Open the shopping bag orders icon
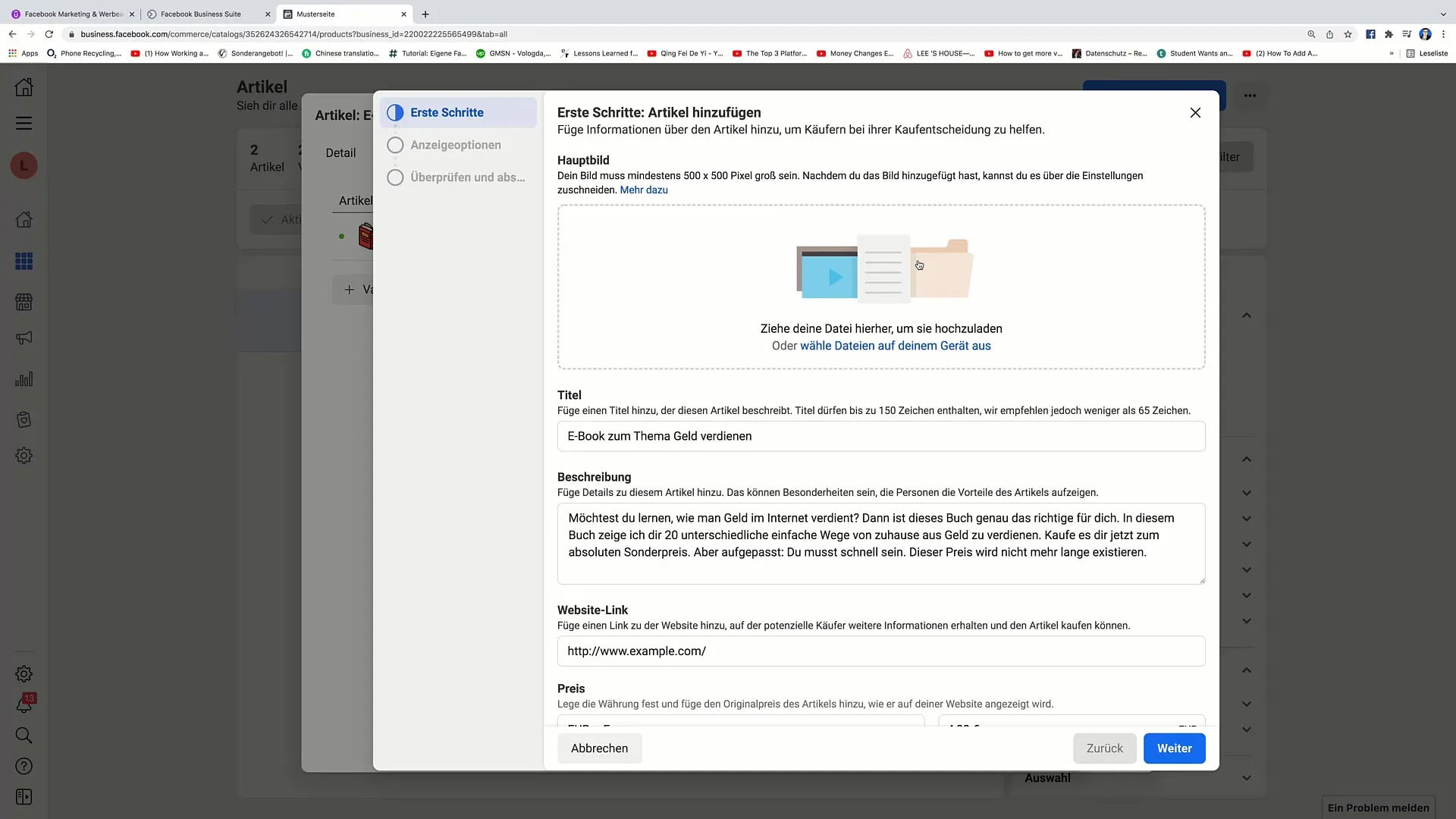Viewport: 1456px width, 819px height. (x=24, y=419)
